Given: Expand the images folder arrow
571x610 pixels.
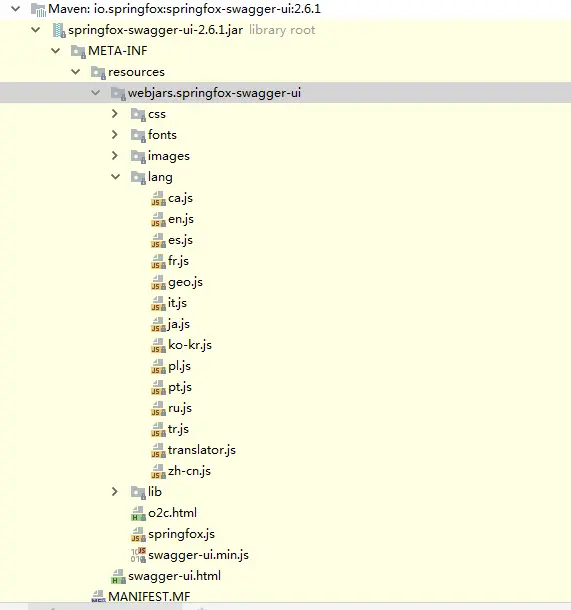Looking at the screenshot, I should click(115, 156).
